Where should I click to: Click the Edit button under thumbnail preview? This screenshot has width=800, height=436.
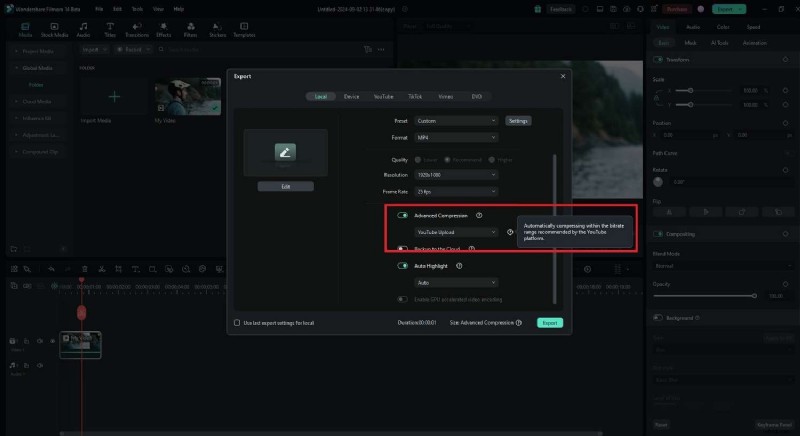point(285,186)
